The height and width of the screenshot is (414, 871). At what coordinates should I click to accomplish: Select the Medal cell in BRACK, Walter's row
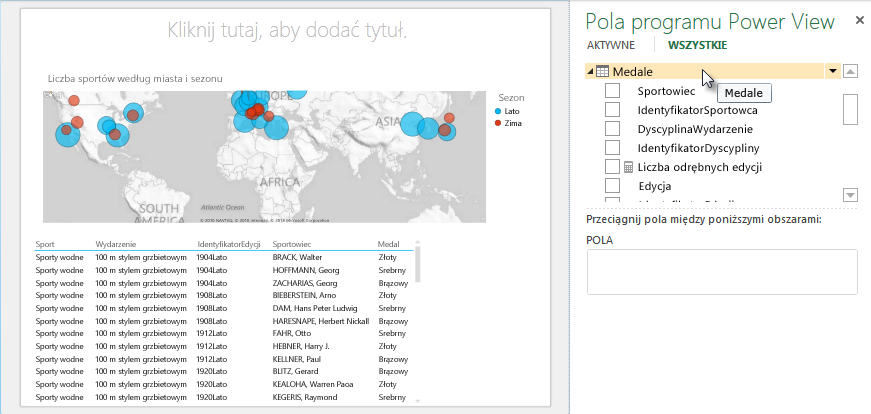387,257
